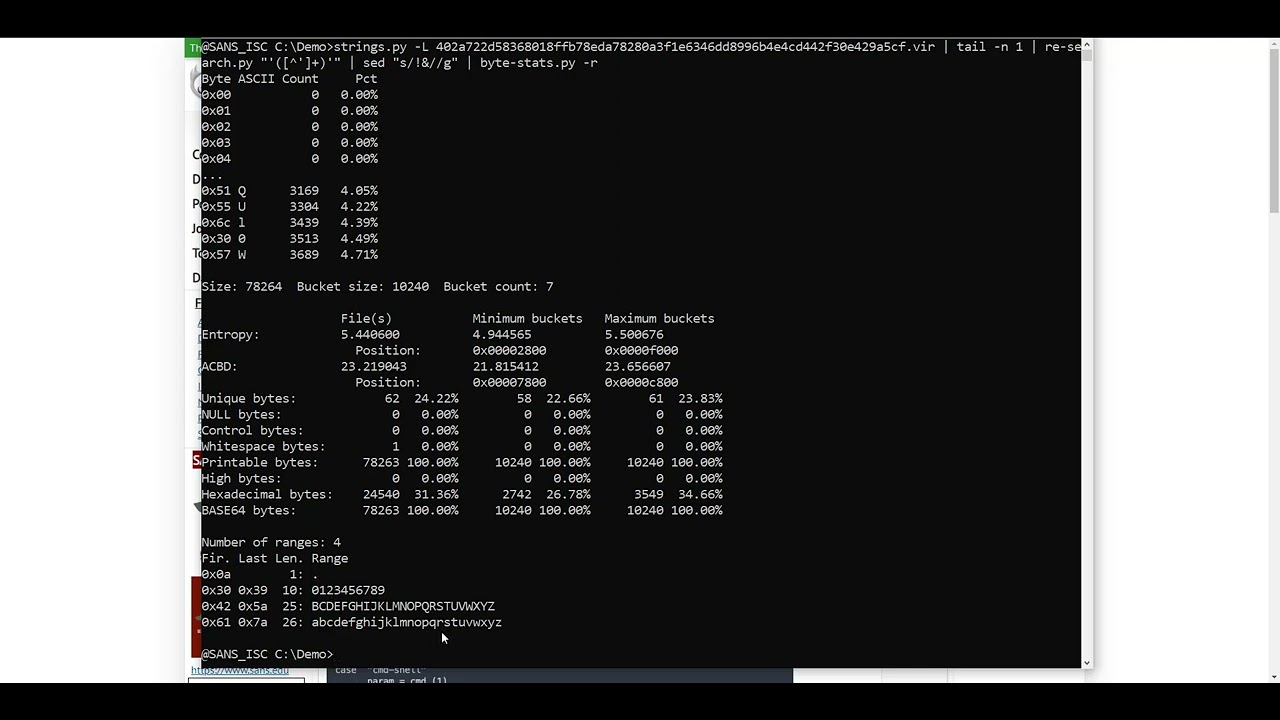Click the 'Maximum buckets' column header
Image resolution: width=1280 pixels, height=720 pixels.
click(659, 318)
